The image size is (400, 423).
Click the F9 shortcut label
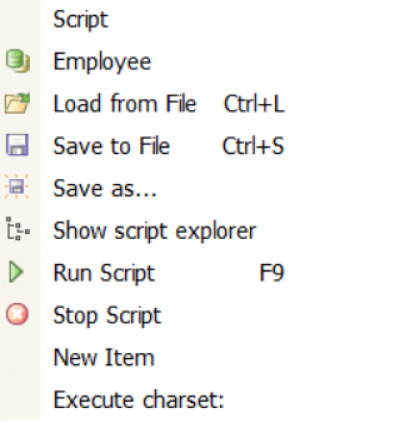tap(272, 273)
